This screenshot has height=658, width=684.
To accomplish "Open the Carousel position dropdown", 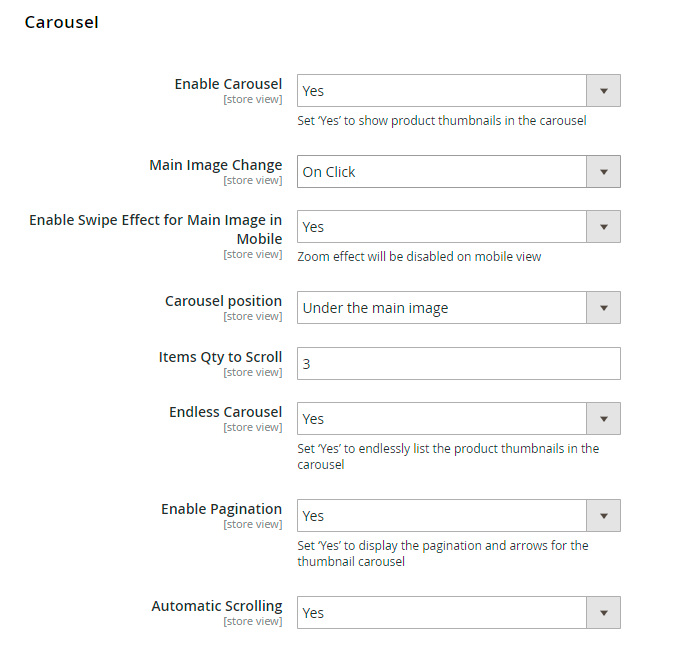I will (x=458, y=308).
